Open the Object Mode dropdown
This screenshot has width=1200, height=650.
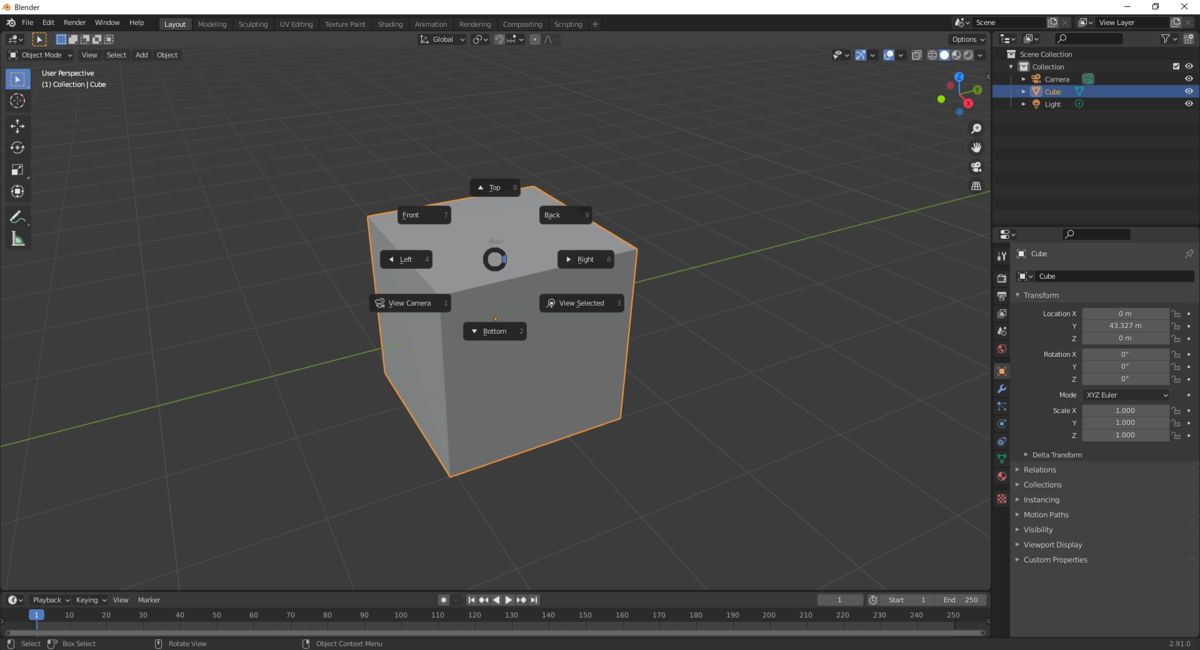coord(41,55)
